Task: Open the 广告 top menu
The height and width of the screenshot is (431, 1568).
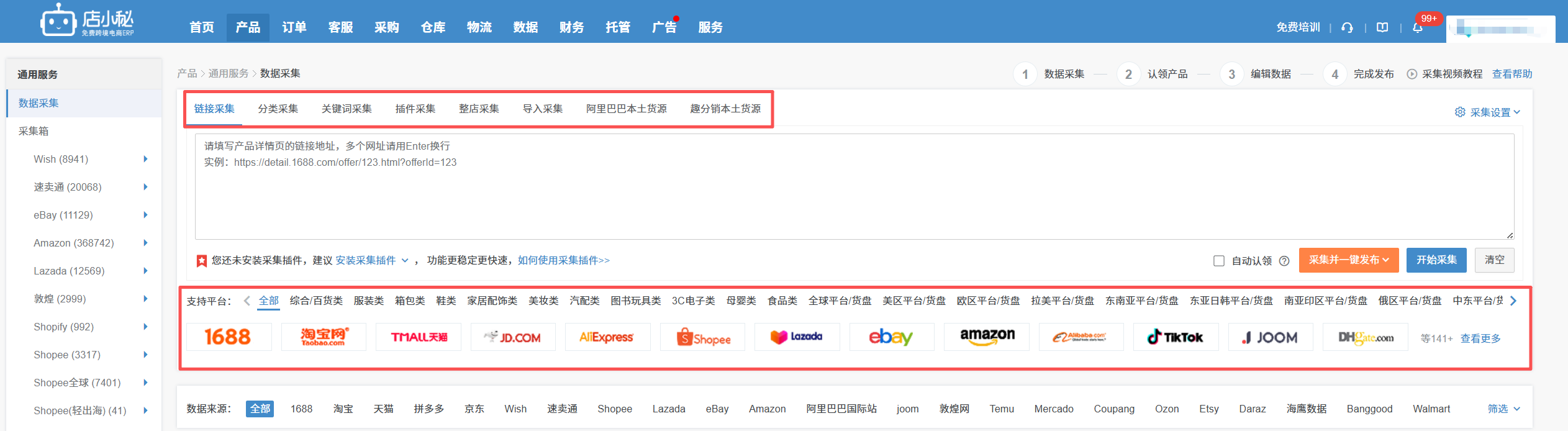Action: pyautogui.click(x=664, y=27)
